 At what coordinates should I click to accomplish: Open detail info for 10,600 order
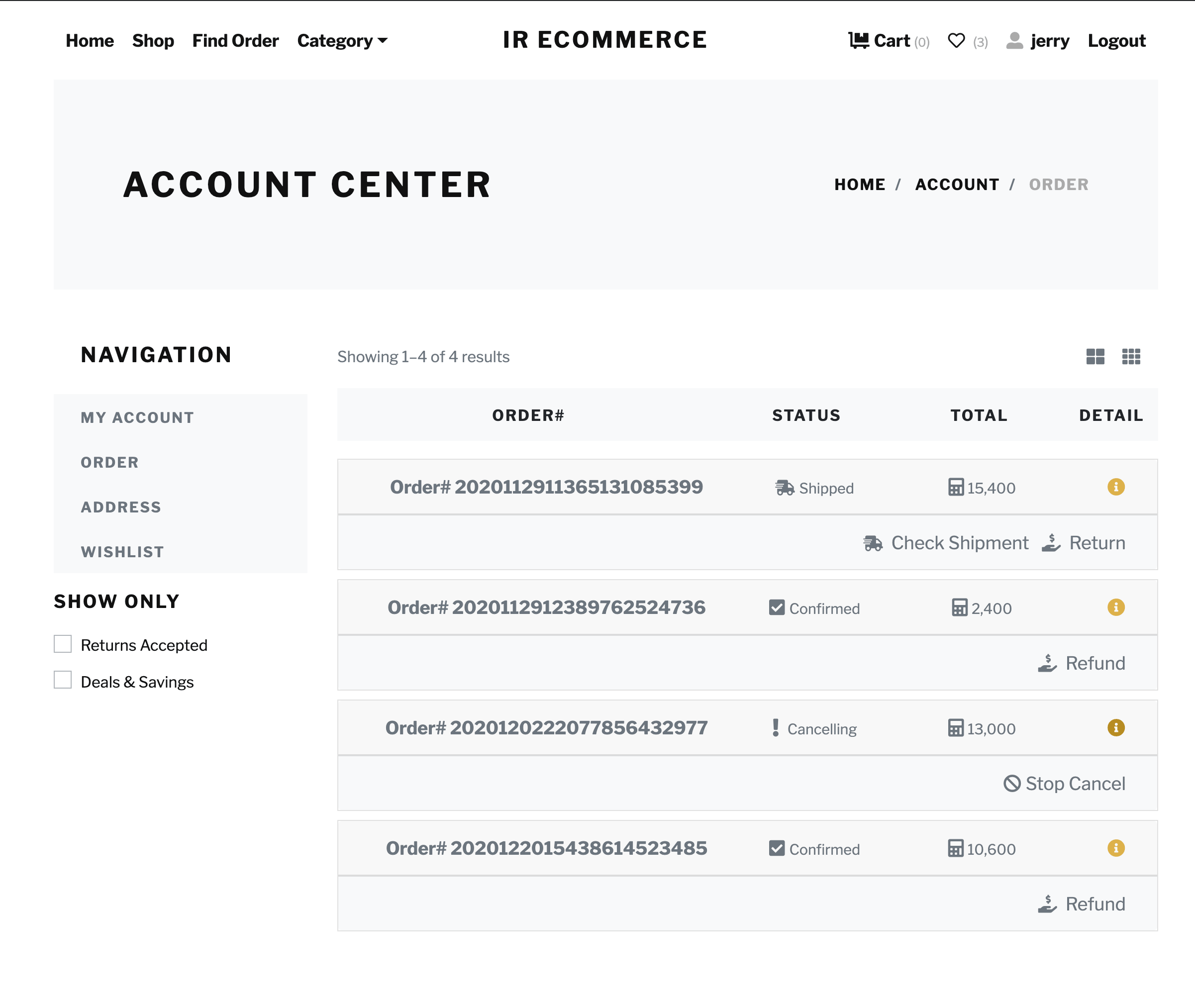pyautogui.click(x=1115, y=848)
